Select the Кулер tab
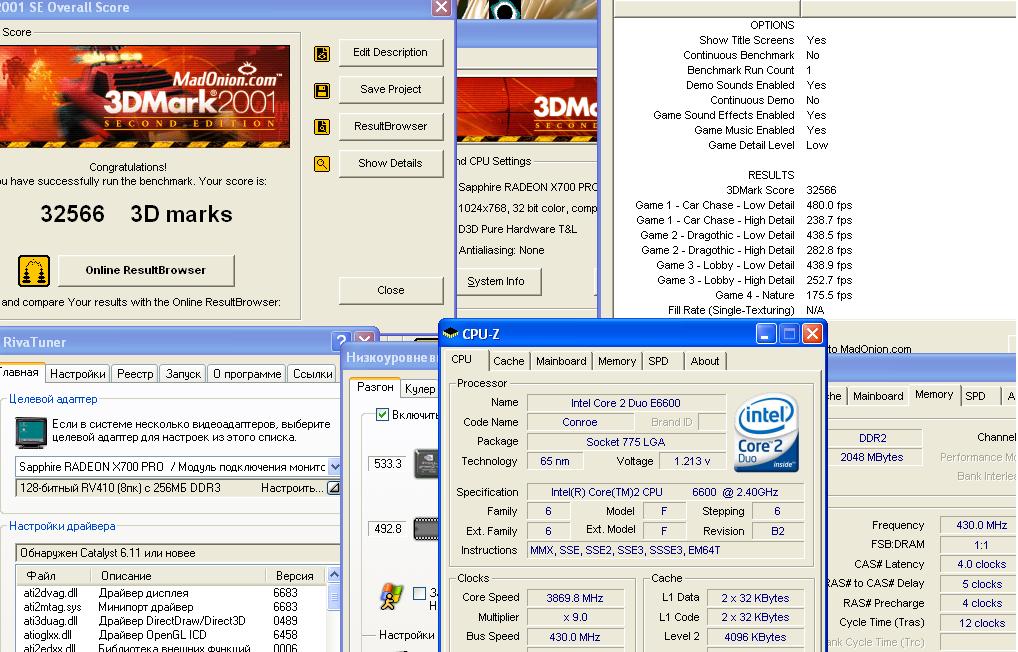 (419, 389)
